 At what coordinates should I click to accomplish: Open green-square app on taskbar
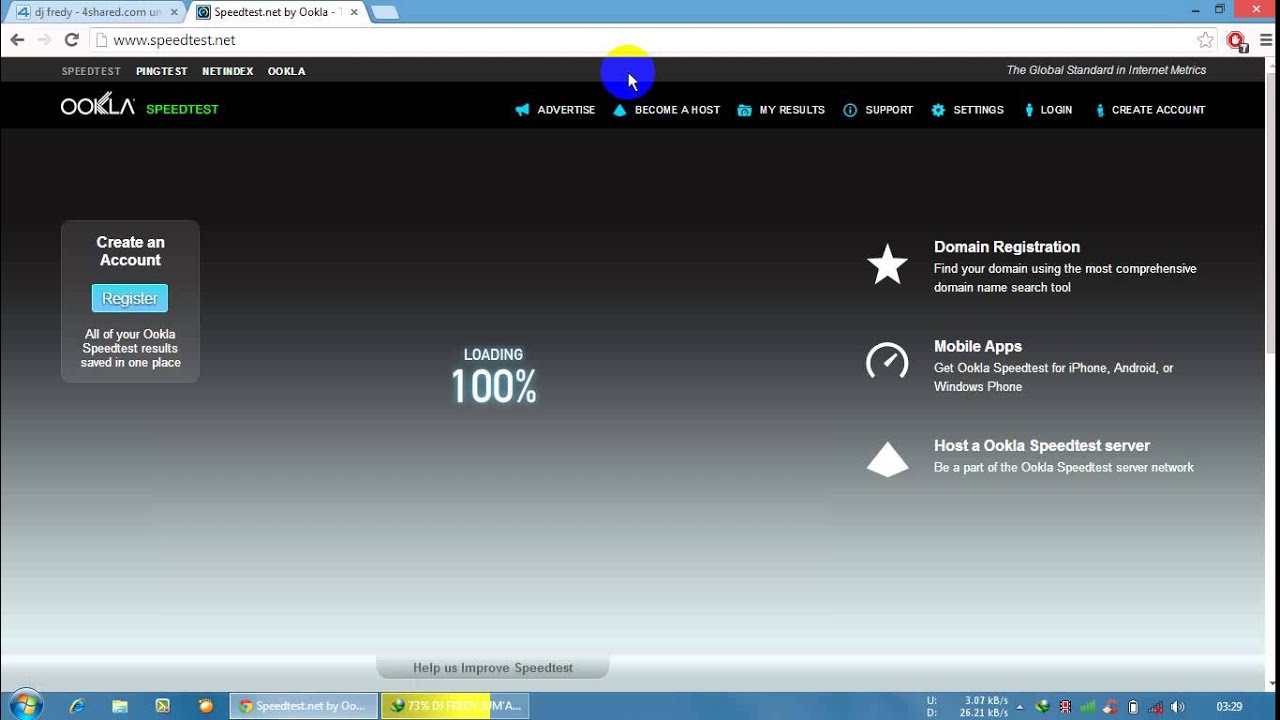[x=163, y=706]
